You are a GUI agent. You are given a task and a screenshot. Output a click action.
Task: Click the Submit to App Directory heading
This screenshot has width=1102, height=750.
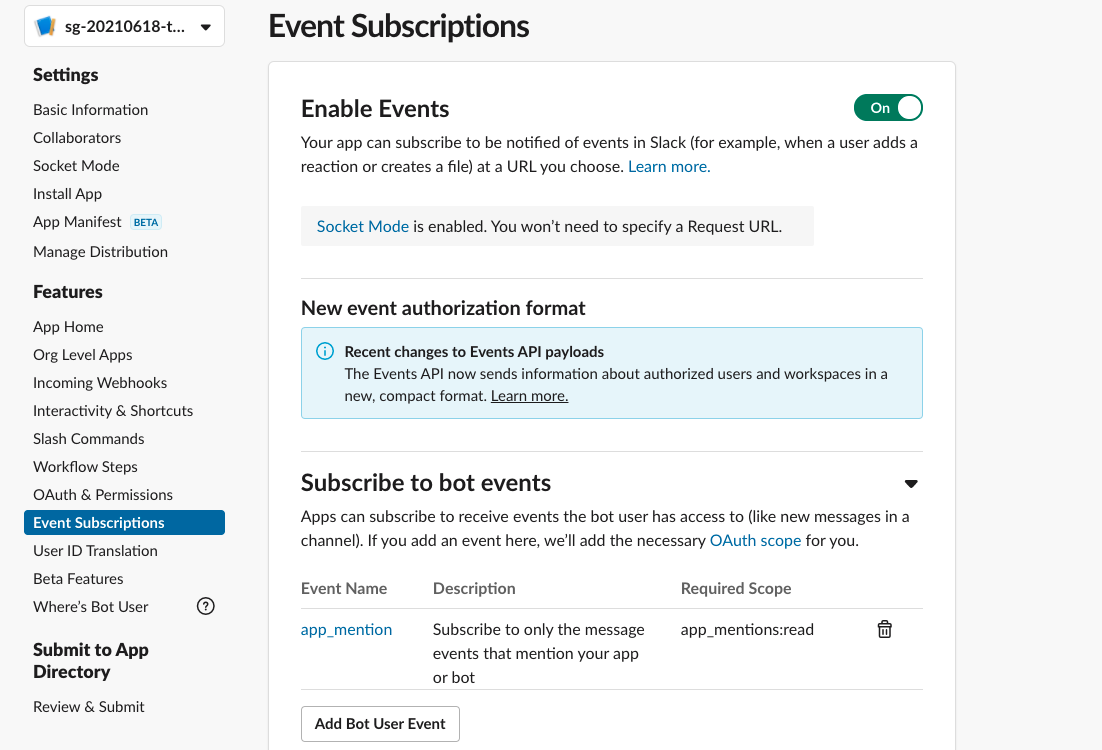coord(91,661)
